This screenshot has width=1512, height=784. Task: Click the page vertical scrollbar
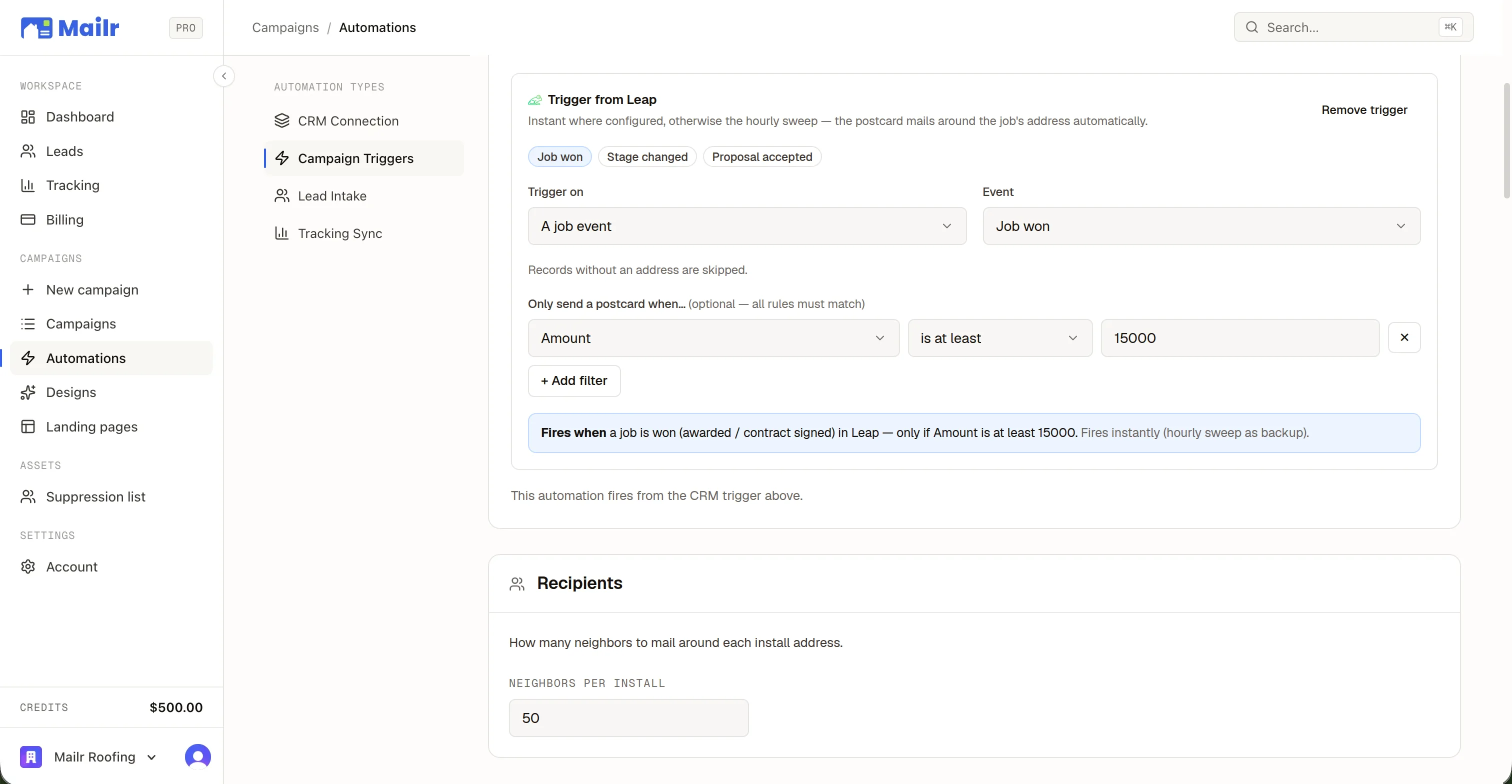1506,141
